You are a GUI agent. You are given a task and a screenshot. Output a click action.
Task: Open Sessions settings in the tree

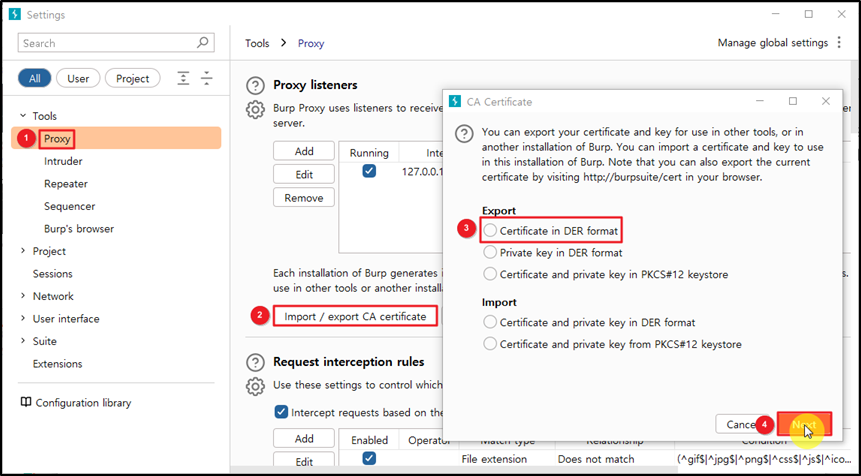pos(53,273)
